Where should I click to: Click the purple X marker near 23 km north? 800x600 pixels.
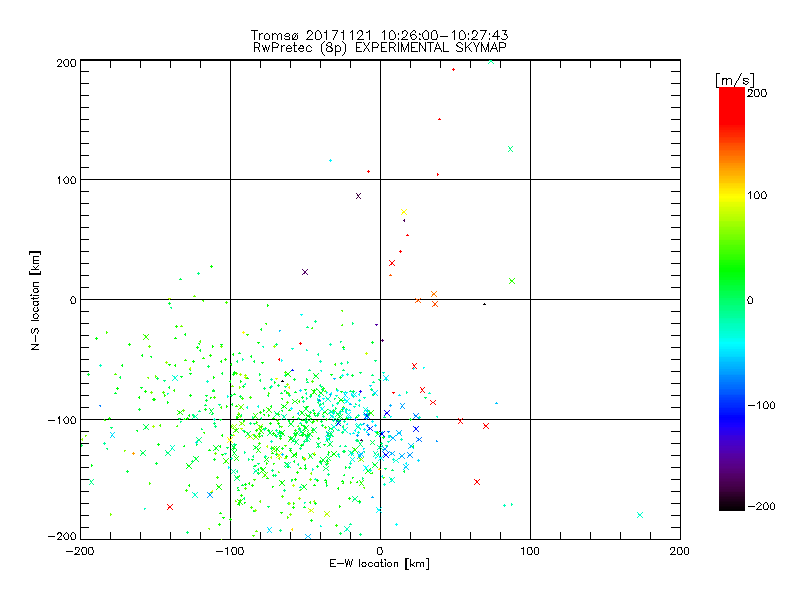(x=305, y=272)
